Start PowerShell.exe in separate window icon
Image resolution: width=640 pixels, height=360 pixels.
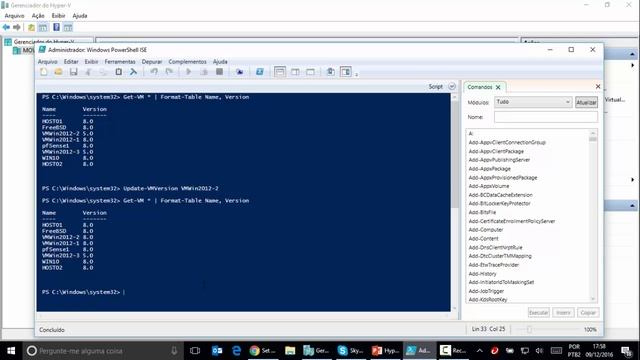click(x=260, y=72)
